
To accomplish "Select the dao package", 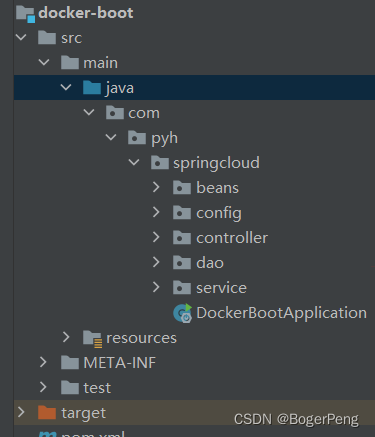I will pos(210,263).
